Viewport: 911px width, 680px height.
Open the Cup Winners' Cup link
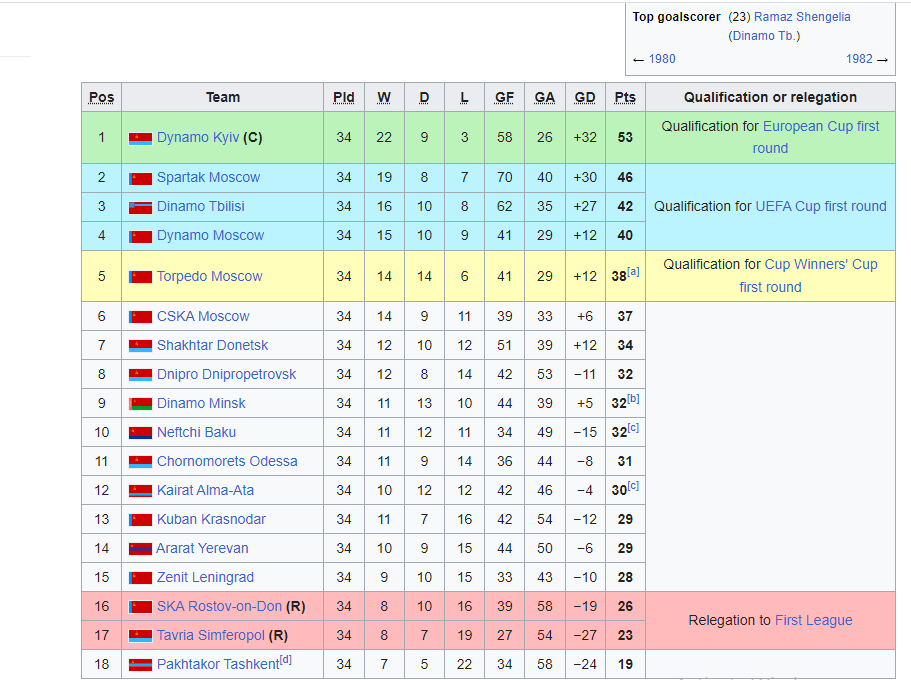coord(820,265)
